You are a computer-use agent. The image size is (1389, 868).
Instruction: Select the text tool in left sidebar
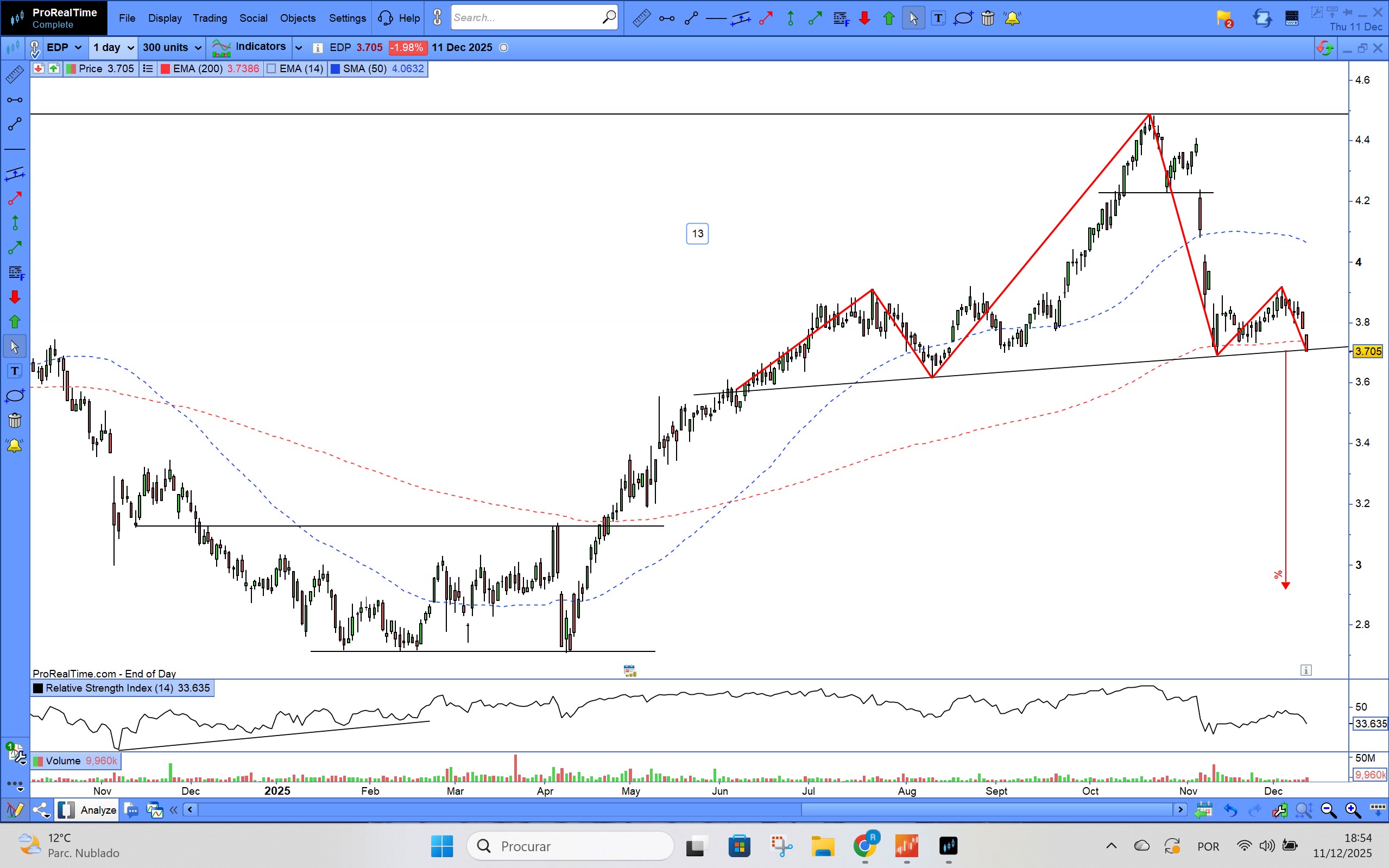[x=15, y=371]
